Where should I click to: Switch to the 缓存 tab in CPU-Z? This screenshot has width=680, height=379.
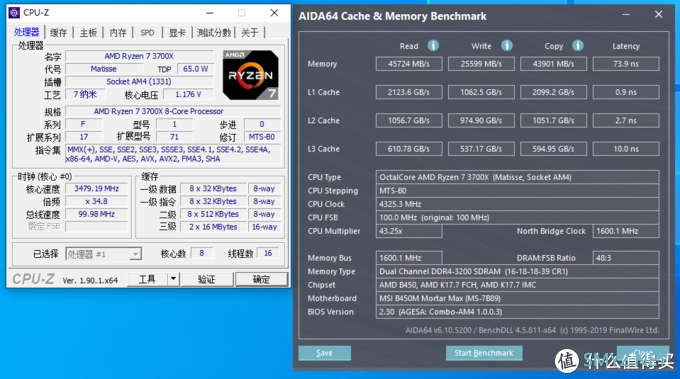coord(58,33)
